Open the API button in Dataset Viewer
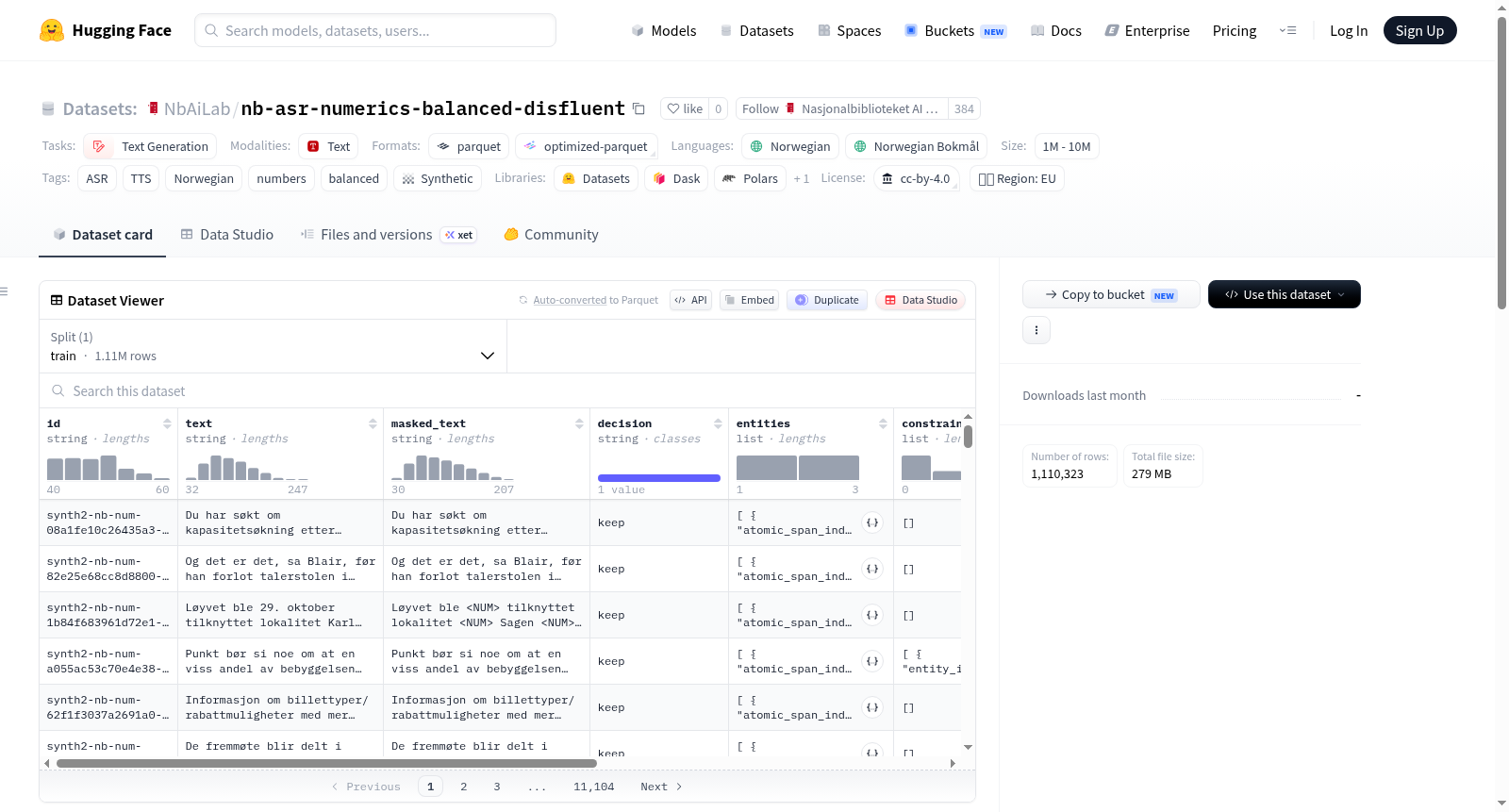 (x=690, y=300)
